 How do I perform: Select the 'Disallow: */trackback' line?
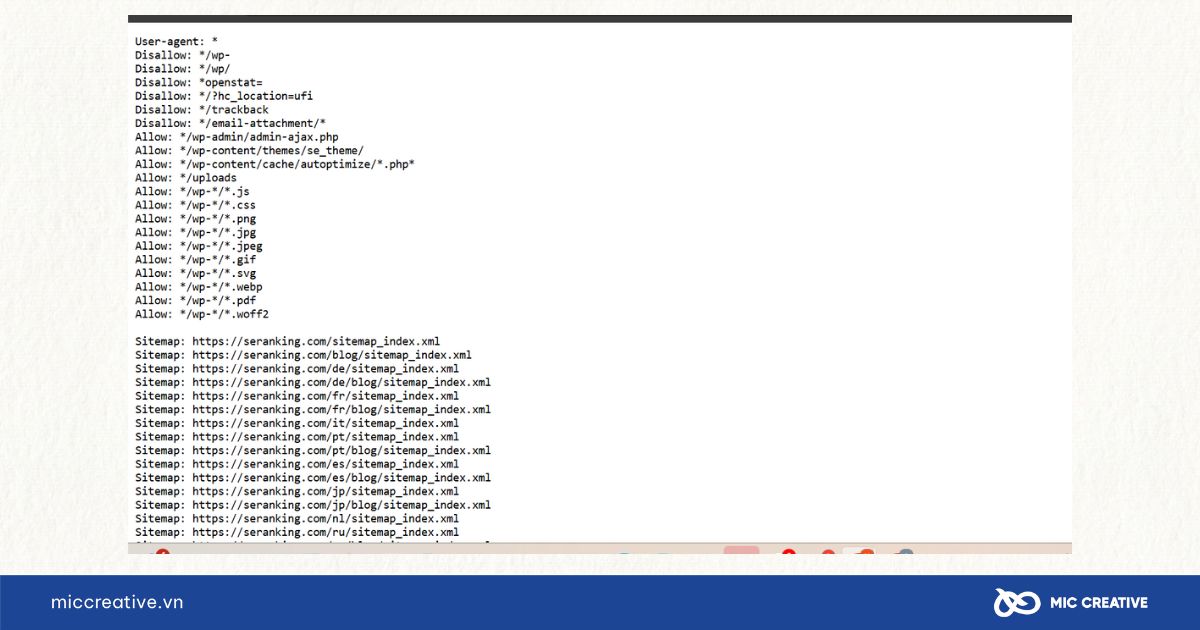coord(202,110)
